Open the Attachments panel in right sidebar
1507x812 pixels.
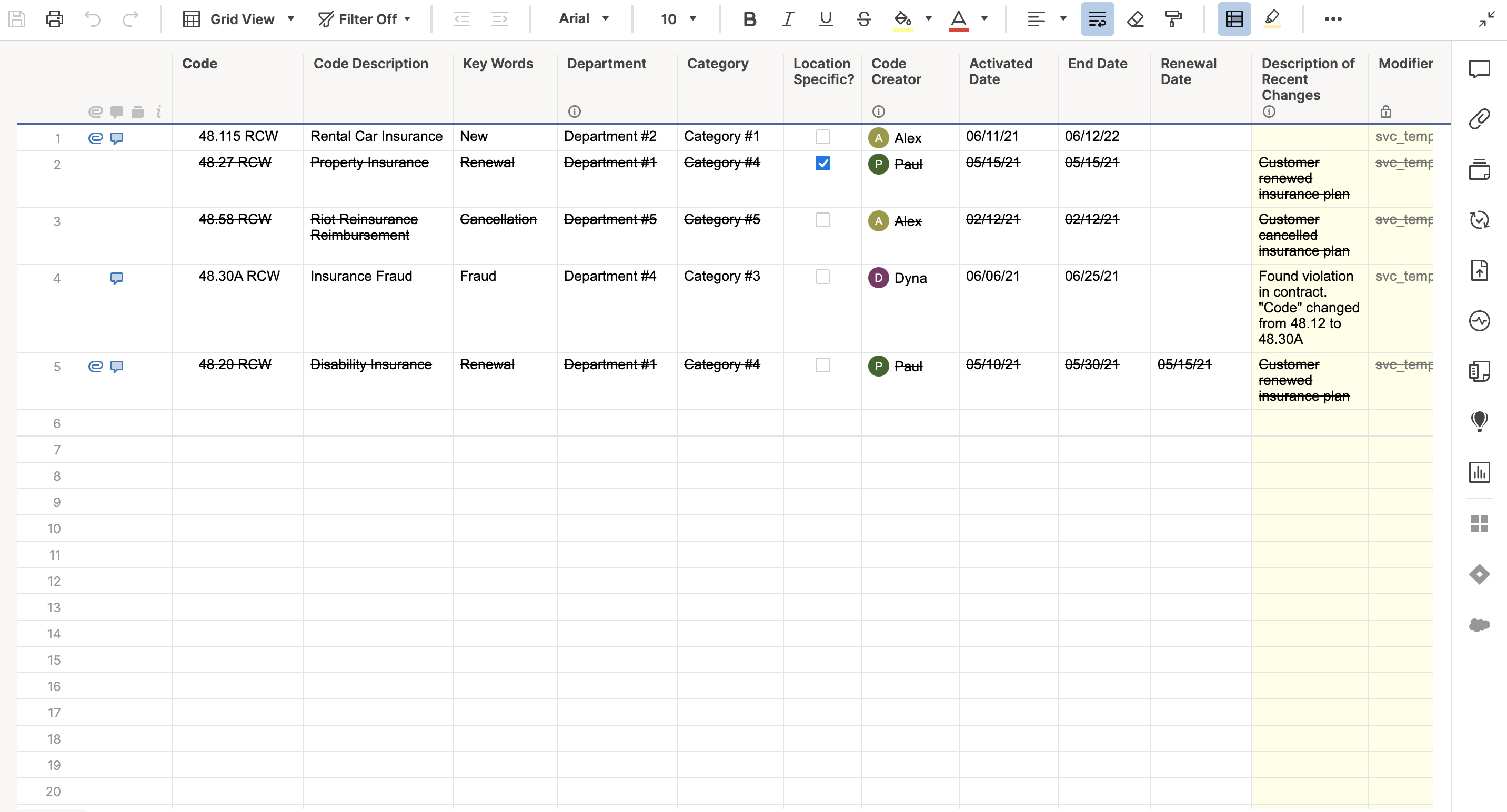pos(1479,119)
